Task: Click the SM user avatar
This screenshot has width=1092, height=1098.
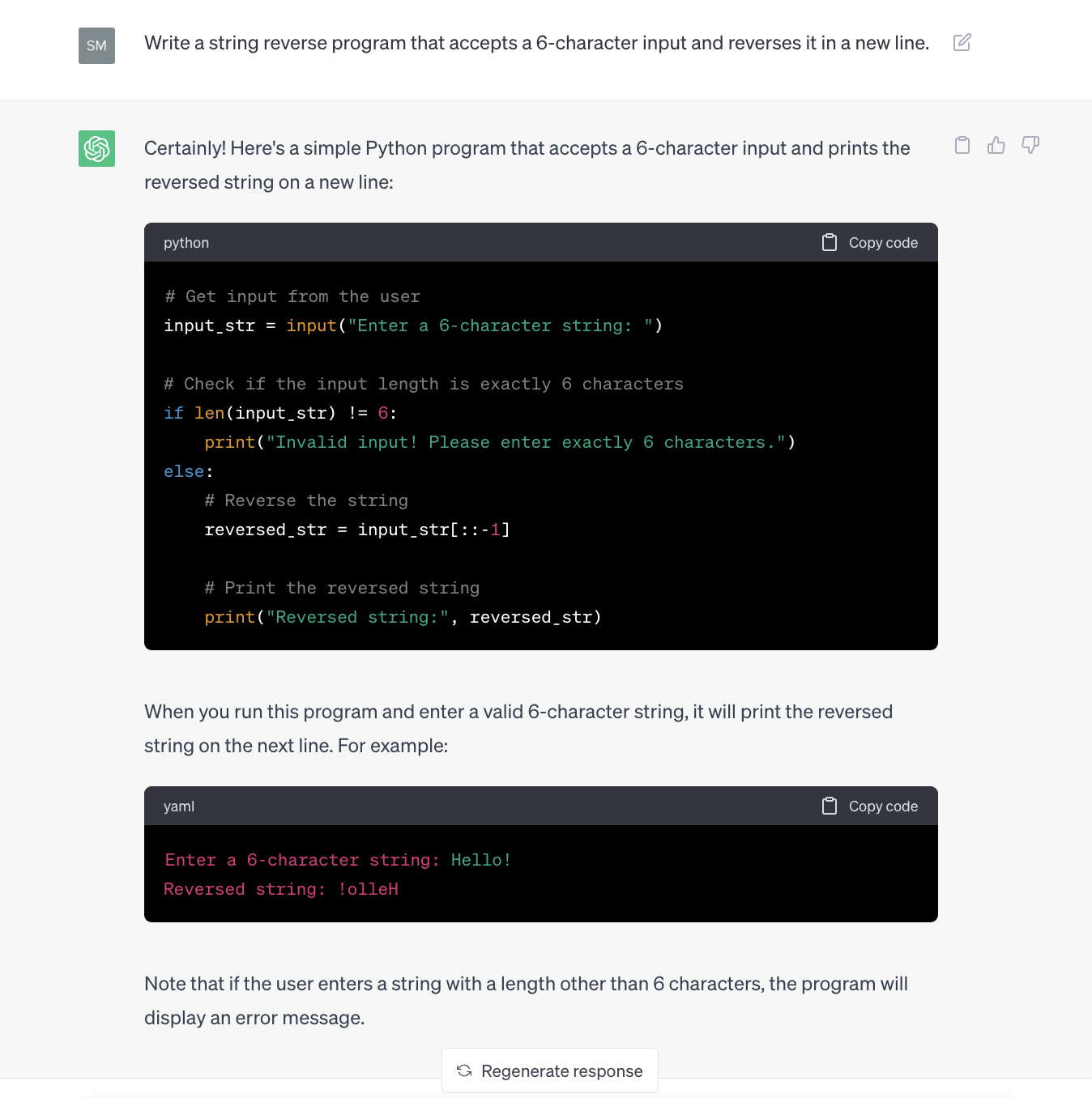Action: pyautogui.click(x=96, y=45)
